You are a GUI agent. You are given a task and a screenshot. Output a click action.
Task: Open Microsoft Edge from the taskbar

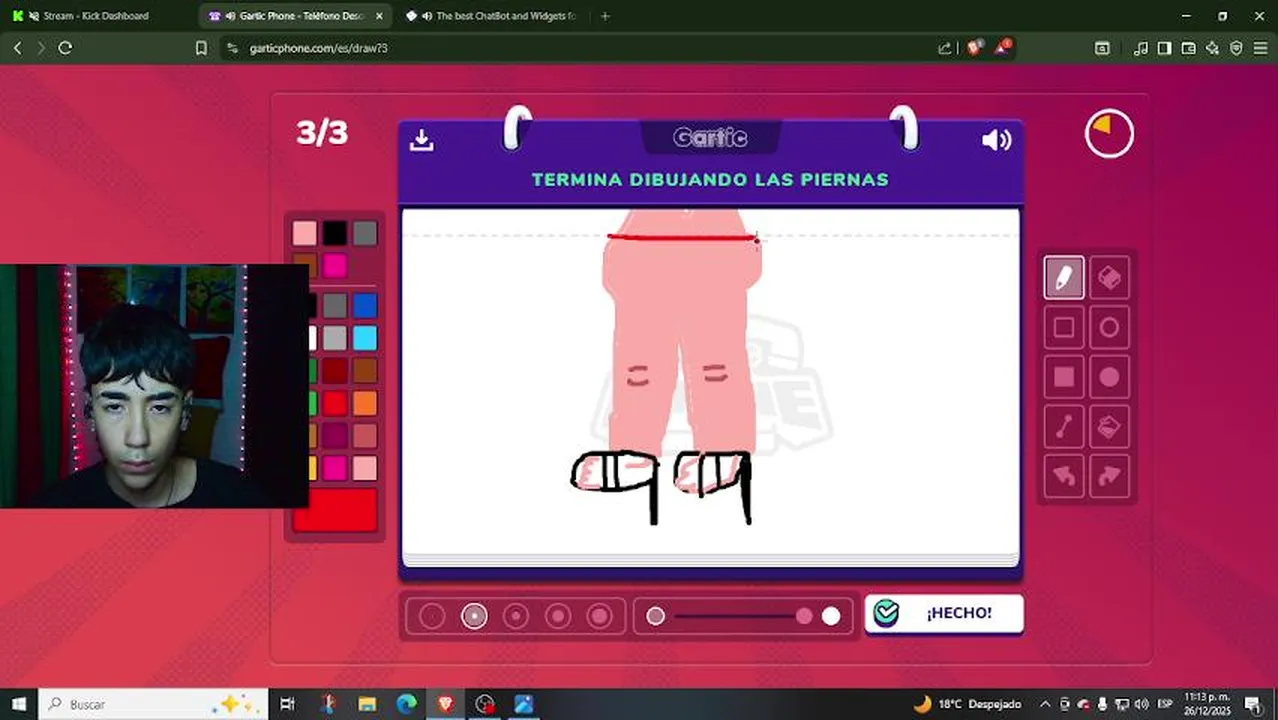(406, 704)
